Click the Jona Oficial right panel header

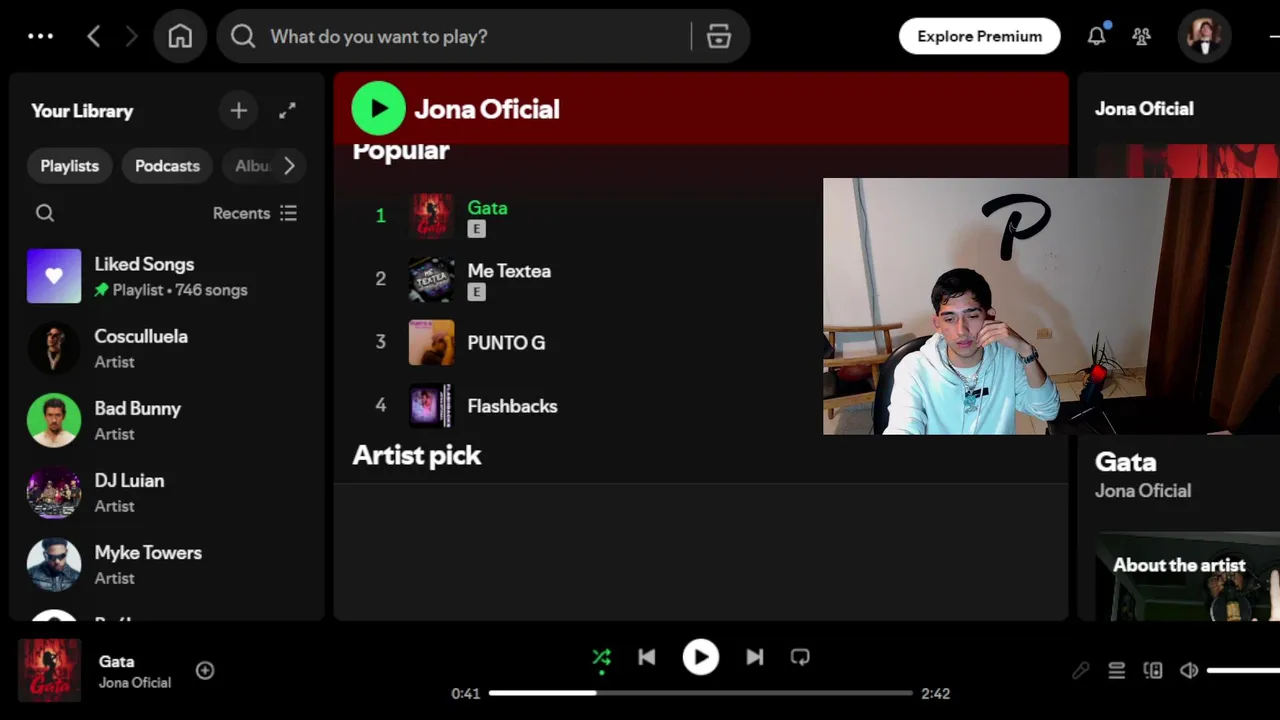(x=1144, y=109)
